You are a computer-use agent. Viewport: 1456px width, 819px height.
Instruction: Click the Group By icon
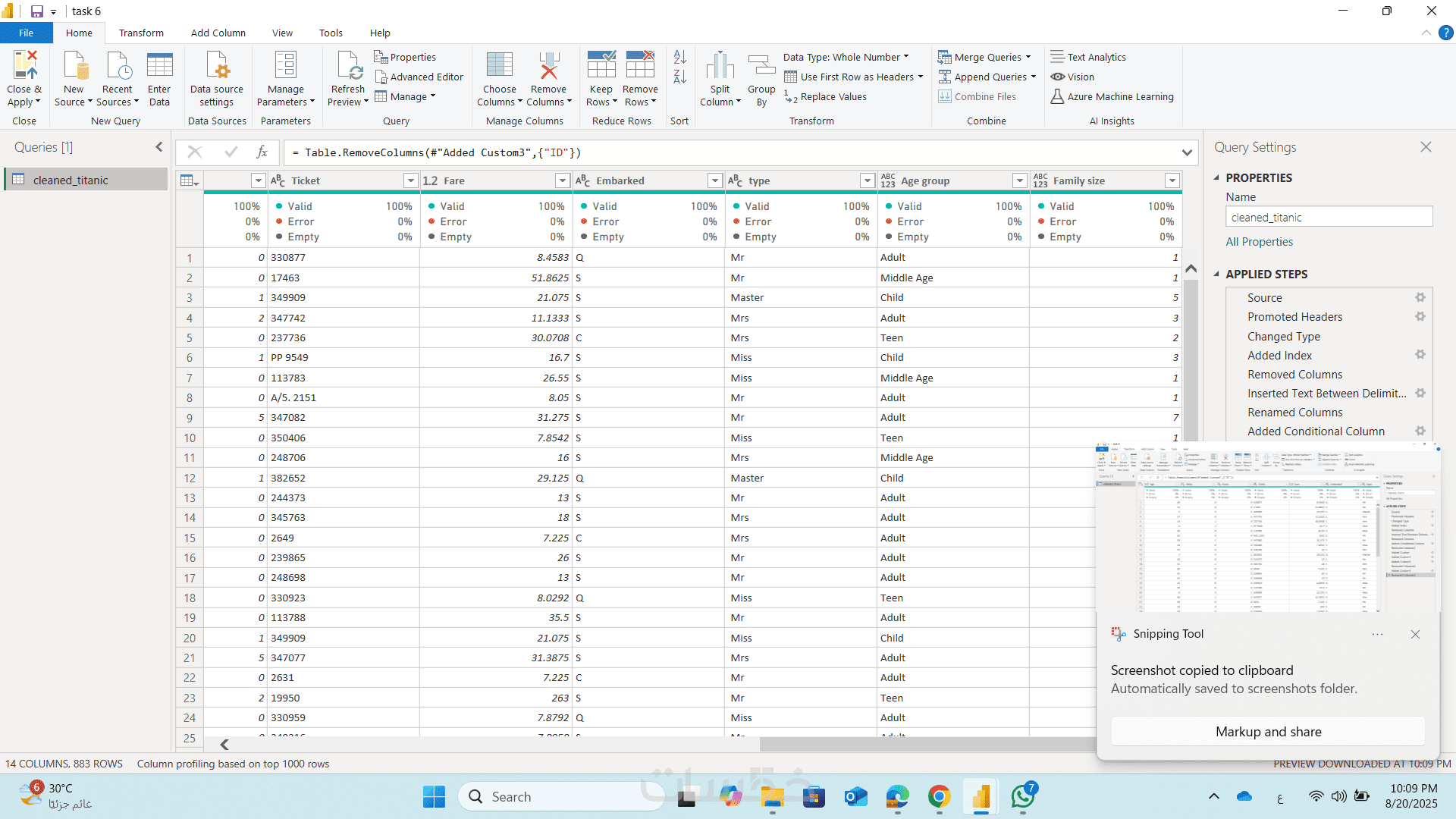[x=761, y=67]
